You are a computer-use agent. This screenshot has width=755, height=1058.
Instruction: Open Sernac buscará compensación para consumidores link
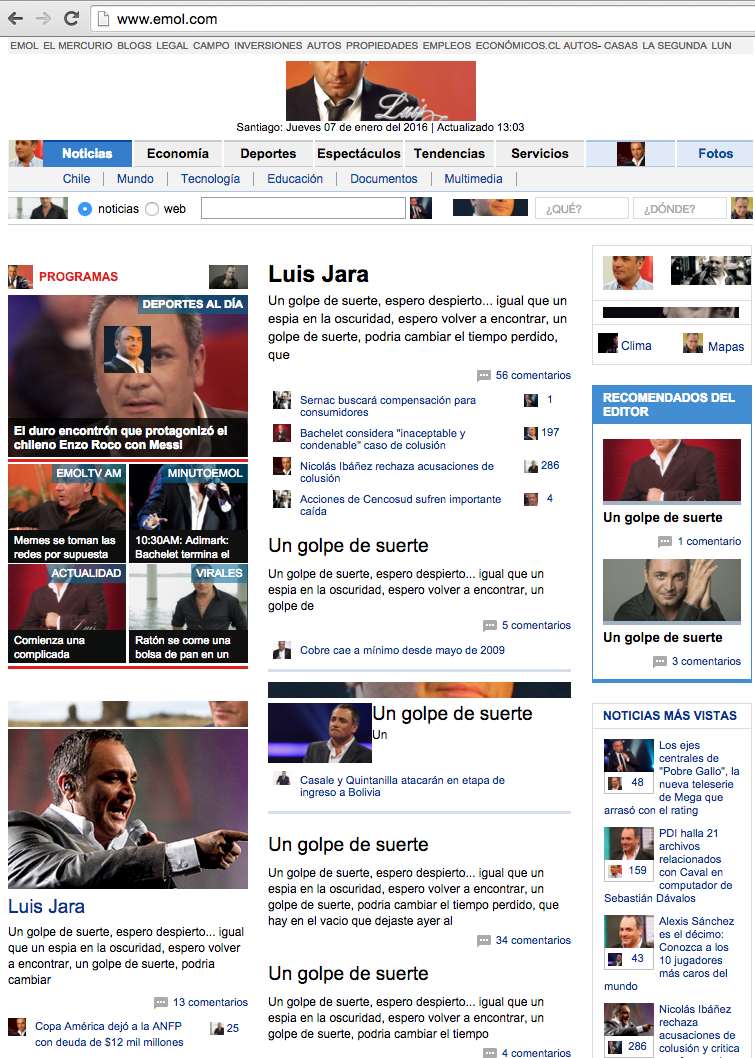pos(388,406)
